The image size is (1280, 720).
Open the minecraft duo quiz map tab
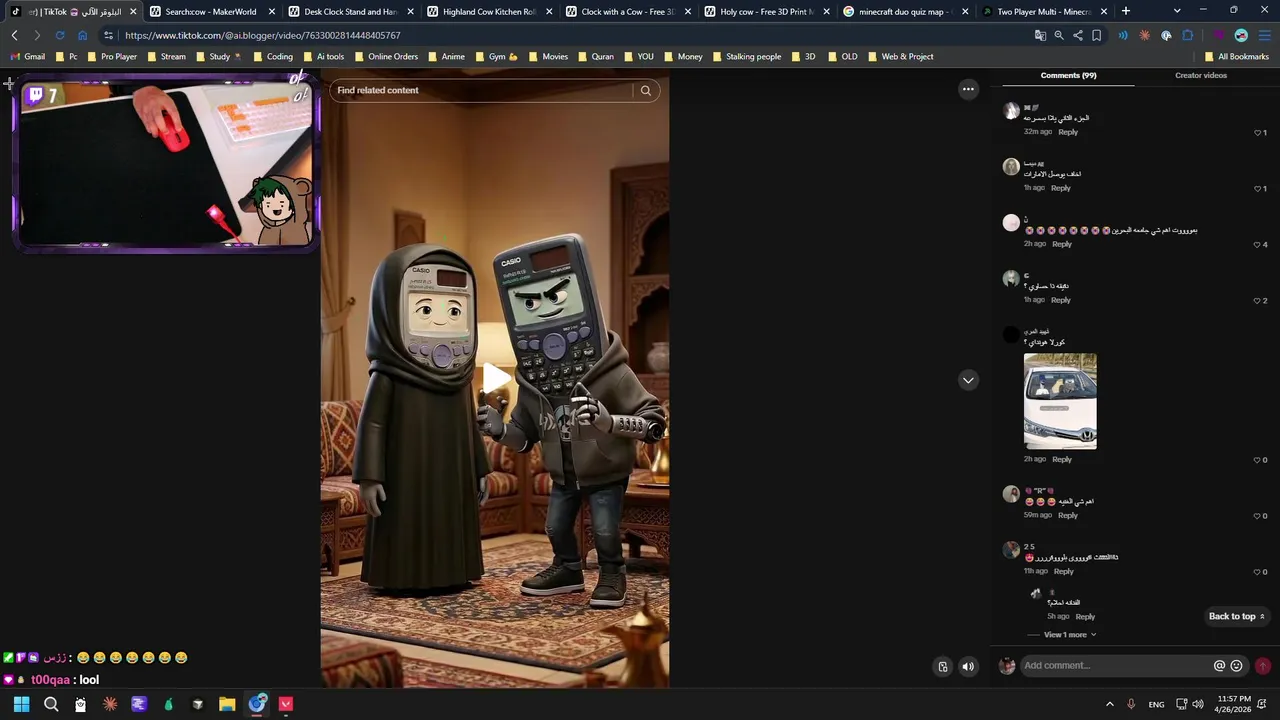pyautogui.click(x=905, y=12)
